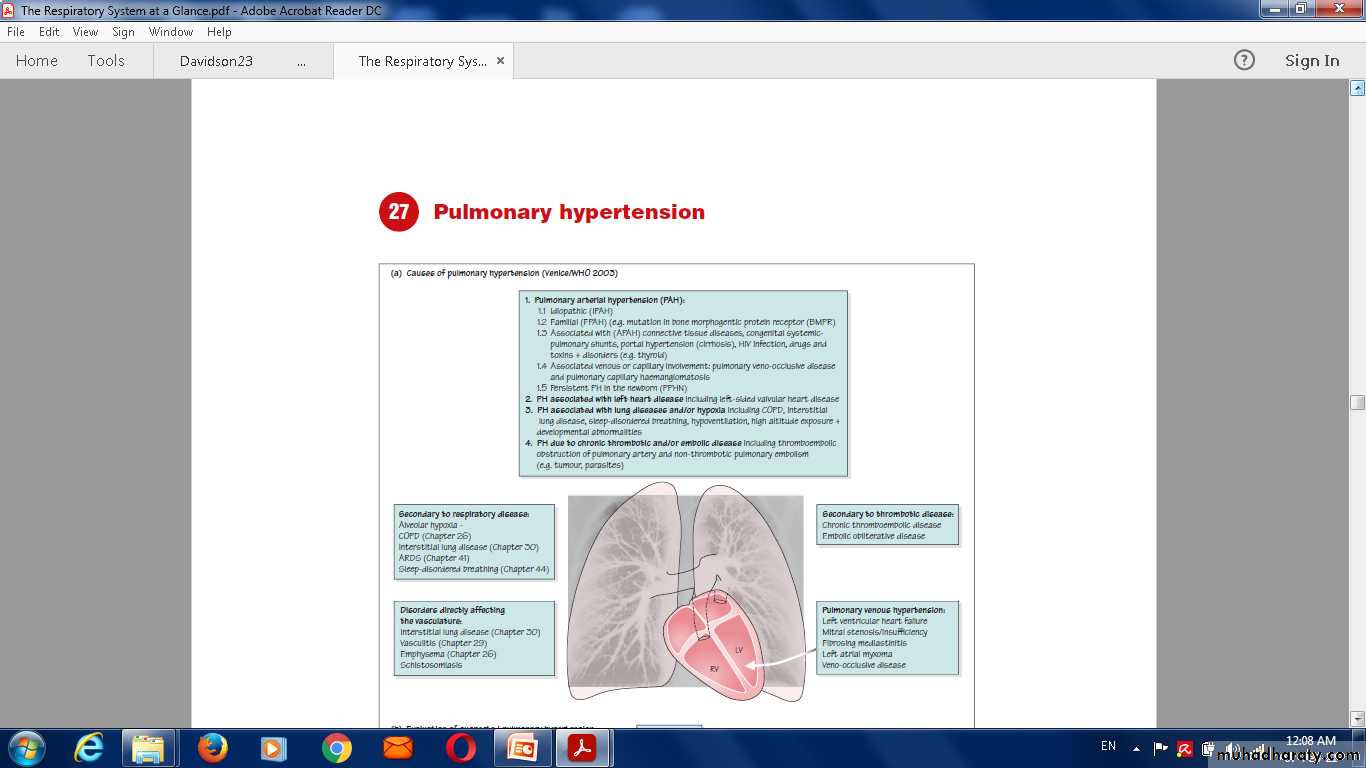Screen dimensions: 1366x768
Task: Switch to PowerPoint in the taskbar
Action: 522,748
